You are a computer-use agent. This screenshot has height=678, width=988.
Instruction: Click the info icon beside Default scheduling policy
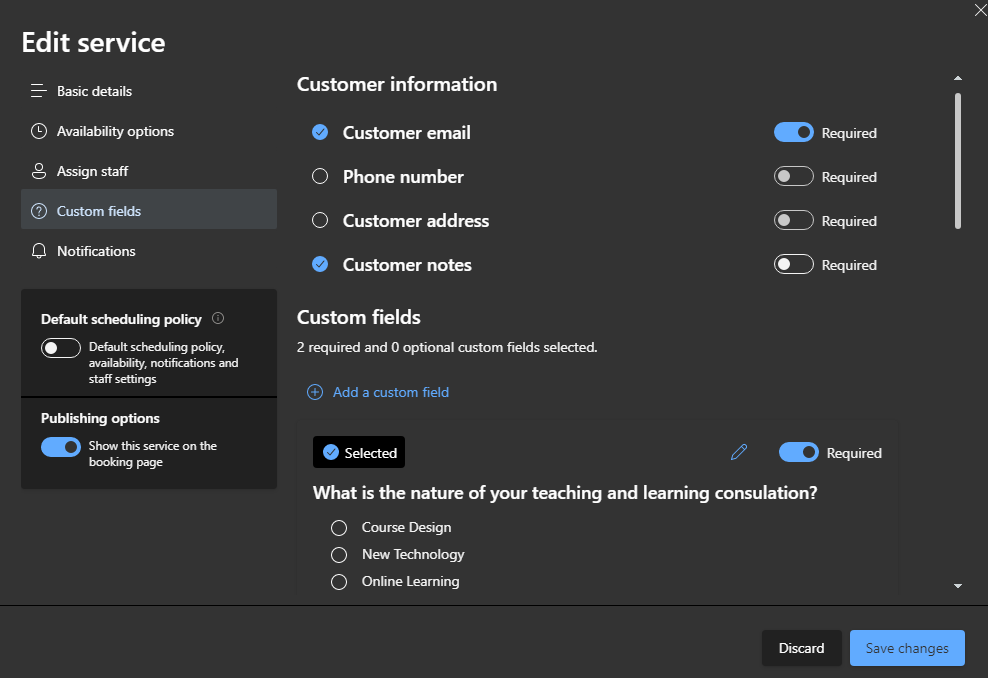(x=218, y=319)
